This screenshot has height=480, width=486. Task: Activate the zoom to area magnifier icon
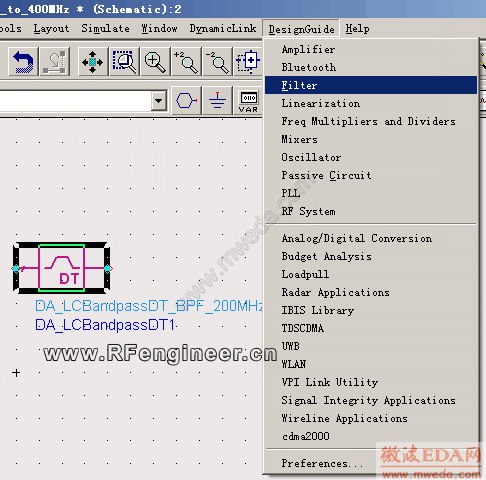(124, 62)
